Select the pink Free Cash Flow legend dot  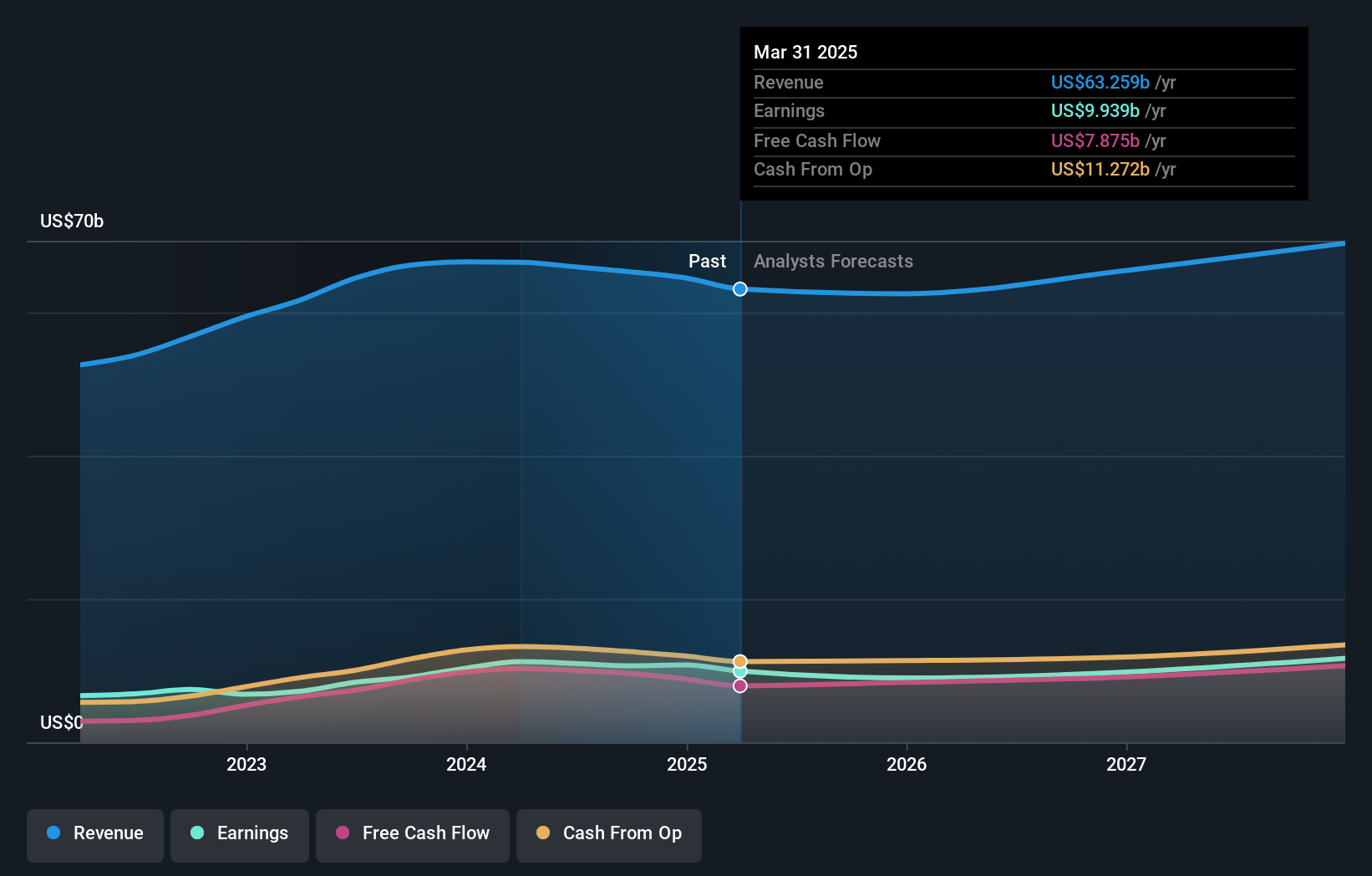344,834
